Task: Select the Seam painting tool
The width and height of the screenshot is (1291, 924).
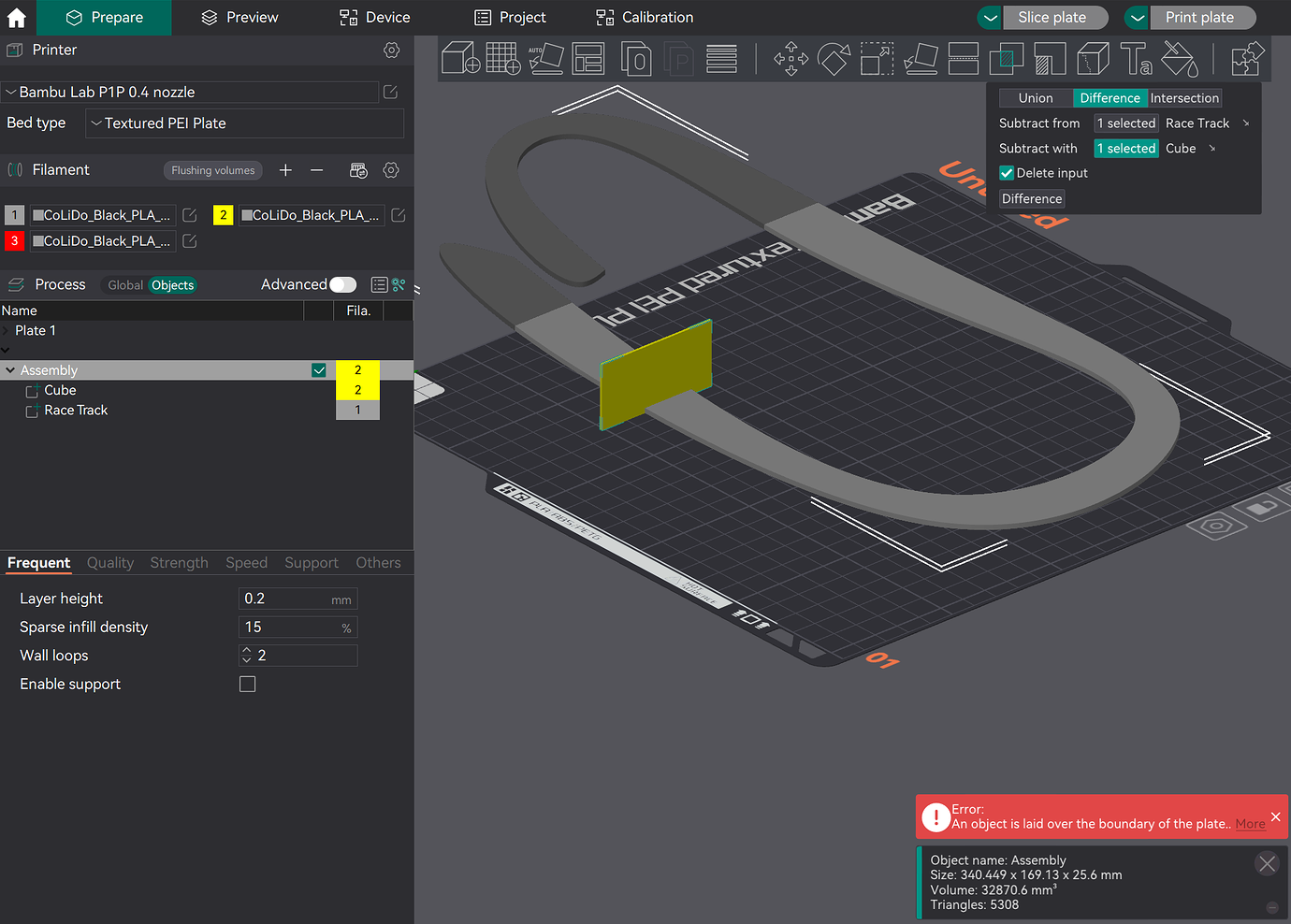Action: pos(1093,59)
